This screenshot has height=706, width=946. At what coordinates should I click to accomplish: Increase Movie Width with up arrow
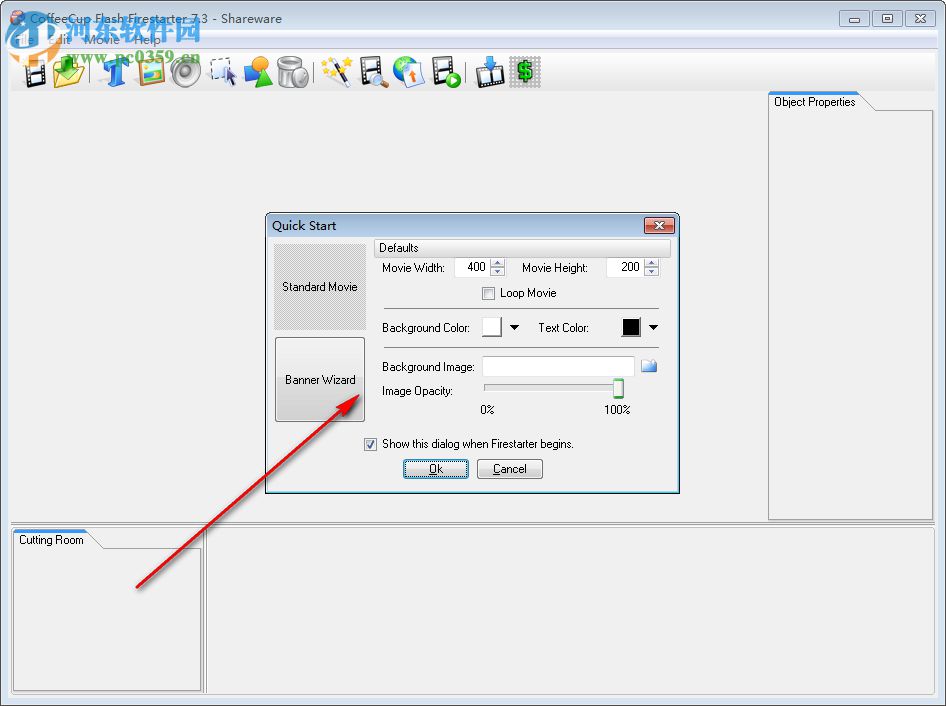[x=498, y=263]
